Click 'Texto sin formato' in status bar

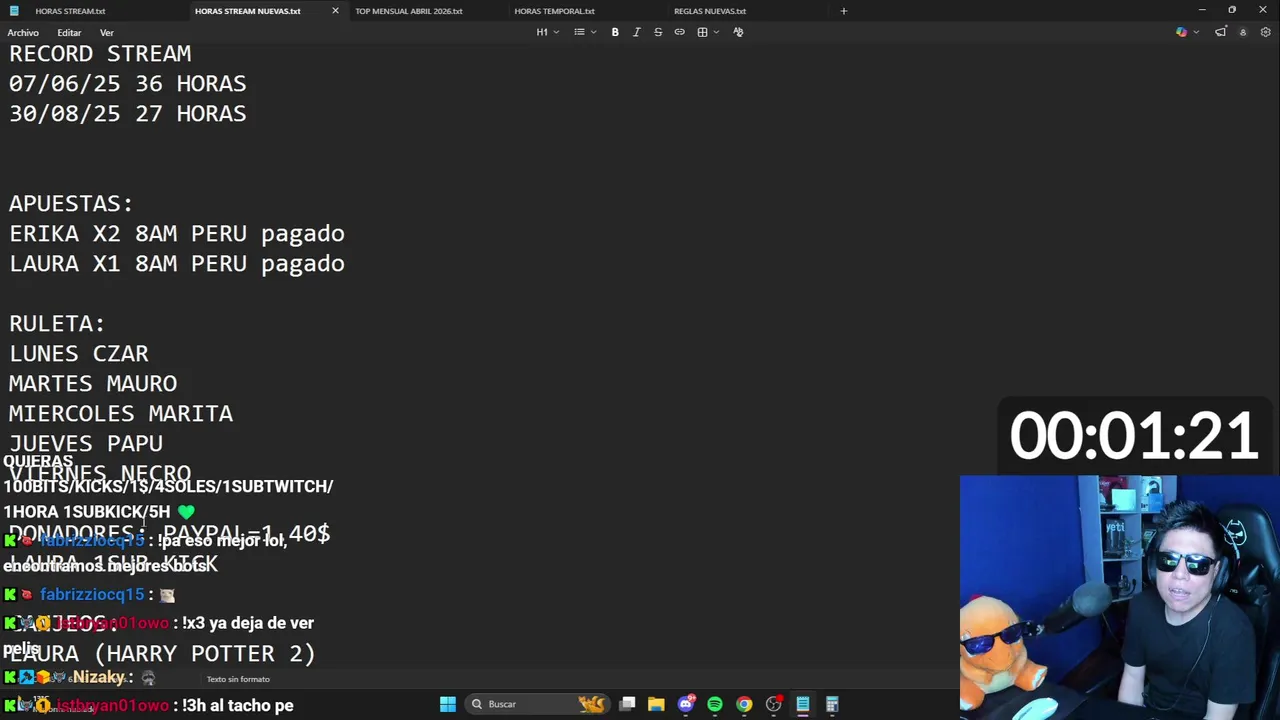coord(238,679)
